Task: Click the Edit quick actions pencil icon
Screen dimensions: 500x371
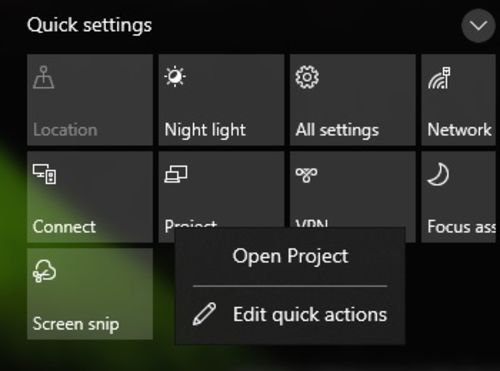Action: click(x=204, y=314)
